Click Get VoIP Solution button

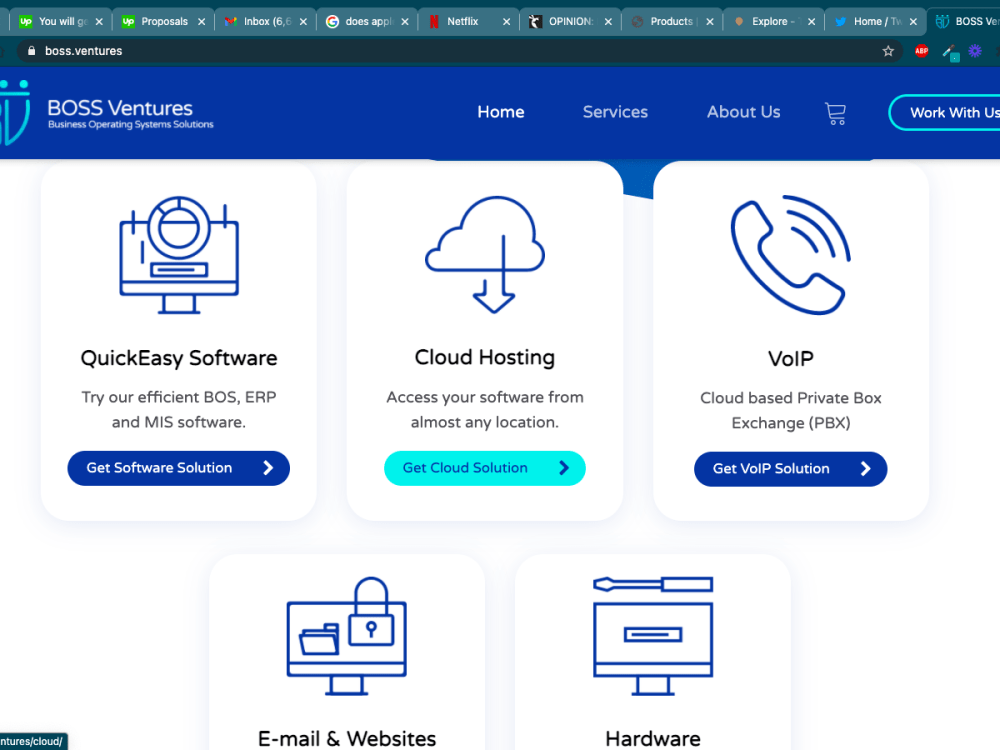(x=790, y=469)
